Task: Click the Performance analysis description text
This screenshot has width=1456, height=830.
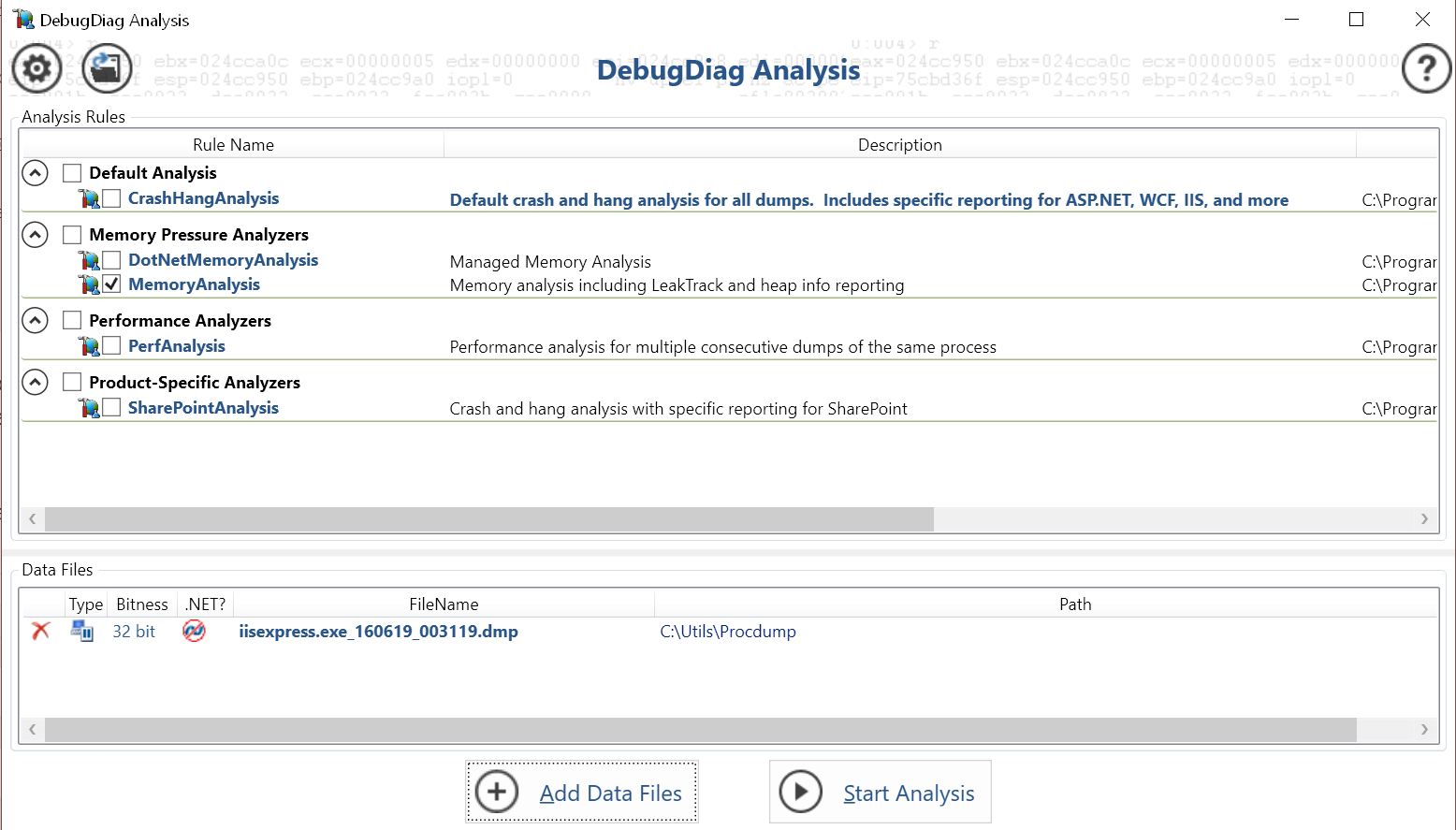Action: 722,347
